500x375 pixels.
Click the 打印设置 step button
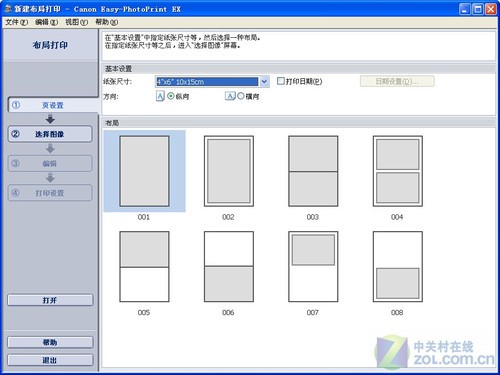[50, 193]
